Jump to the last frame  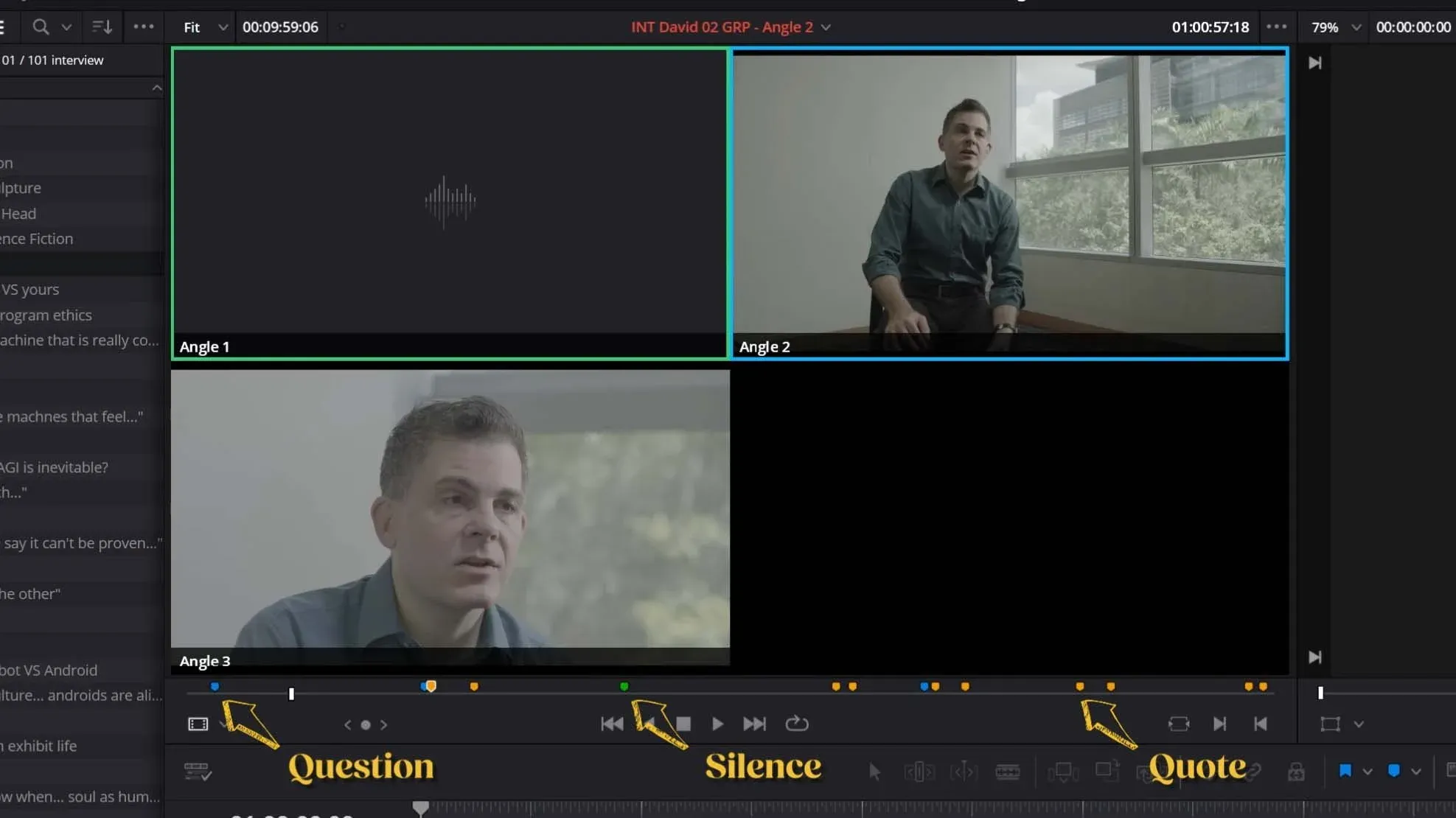754,724
